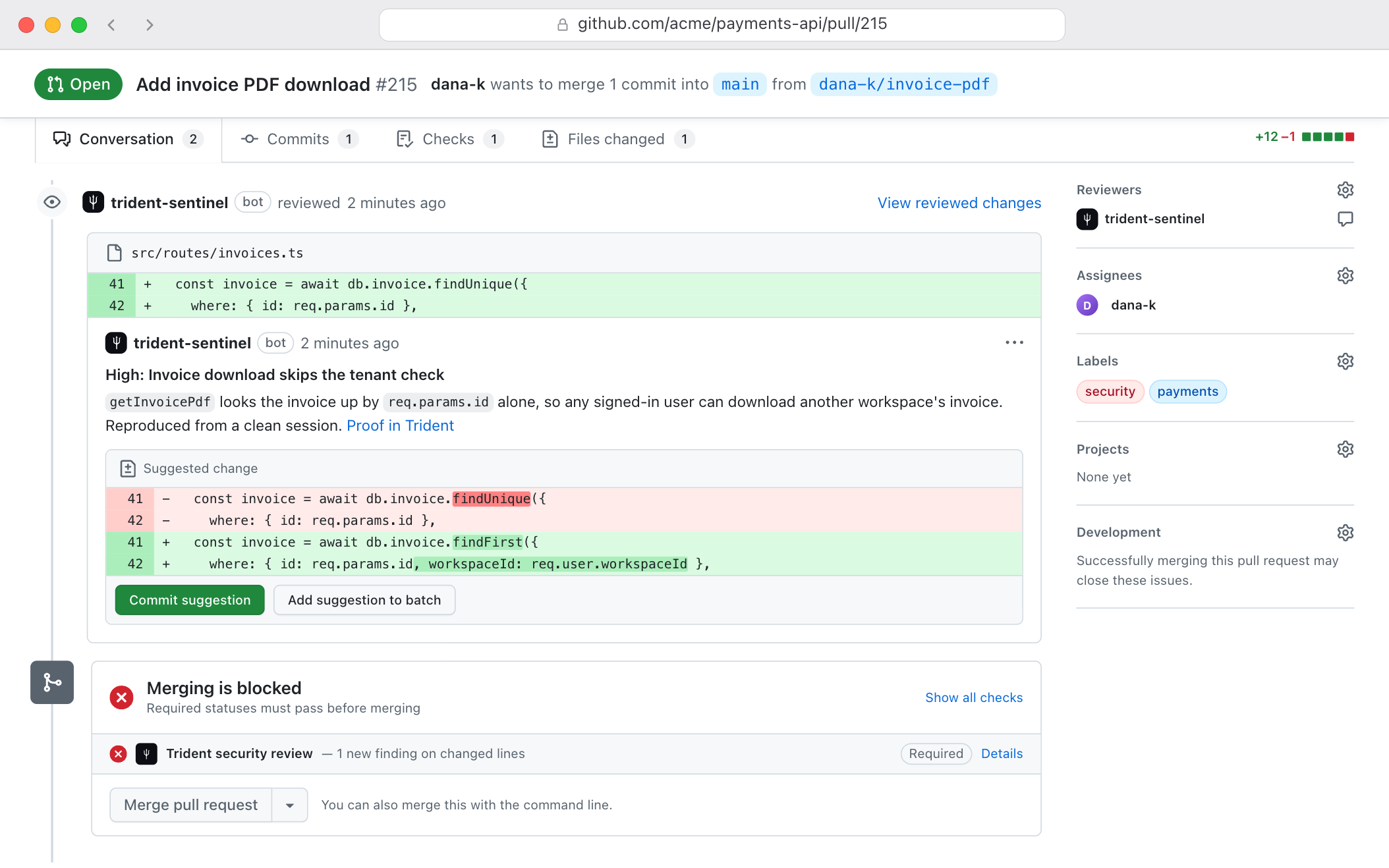The image size is (1389, 868).
Task: Click the Development gear icon
Action: coord(1345,532)
